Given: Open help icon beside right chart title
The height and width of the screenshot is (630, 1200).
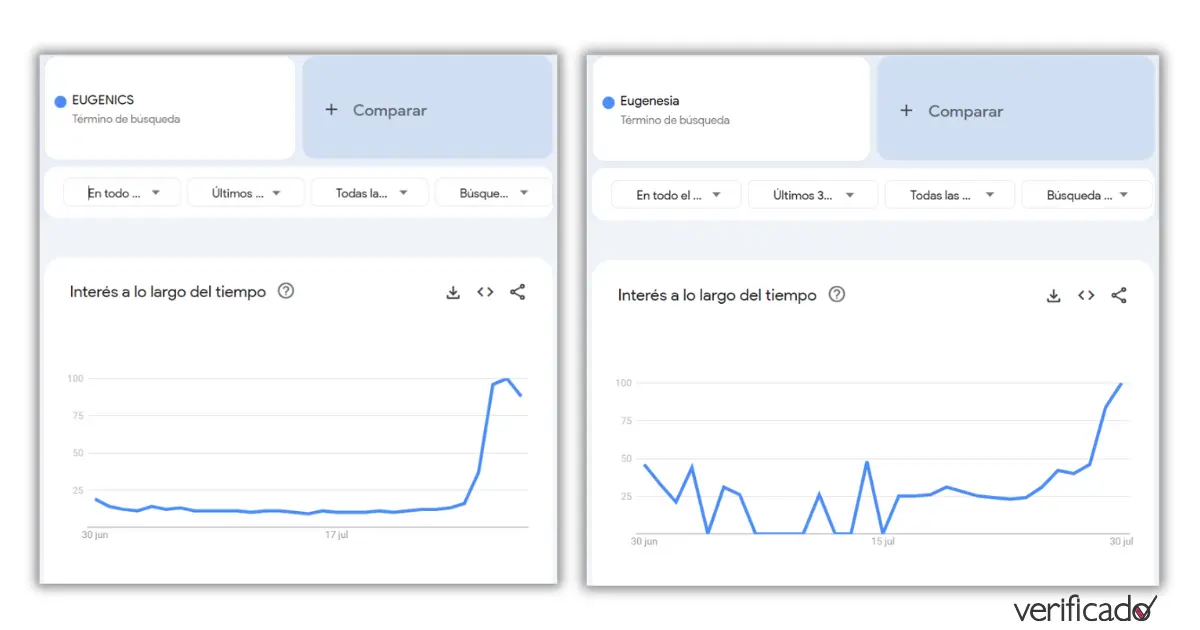Looking at the screenshot, I should coord(837,295).
